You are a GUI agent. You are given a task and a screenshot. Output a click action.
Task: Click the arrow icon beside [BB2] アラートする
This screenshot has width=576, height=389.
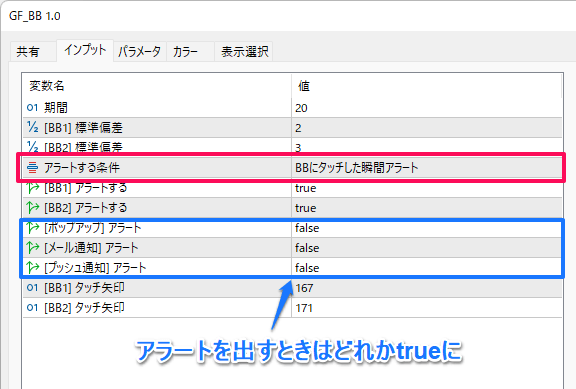pyautogui.click(x=32, y=208)
